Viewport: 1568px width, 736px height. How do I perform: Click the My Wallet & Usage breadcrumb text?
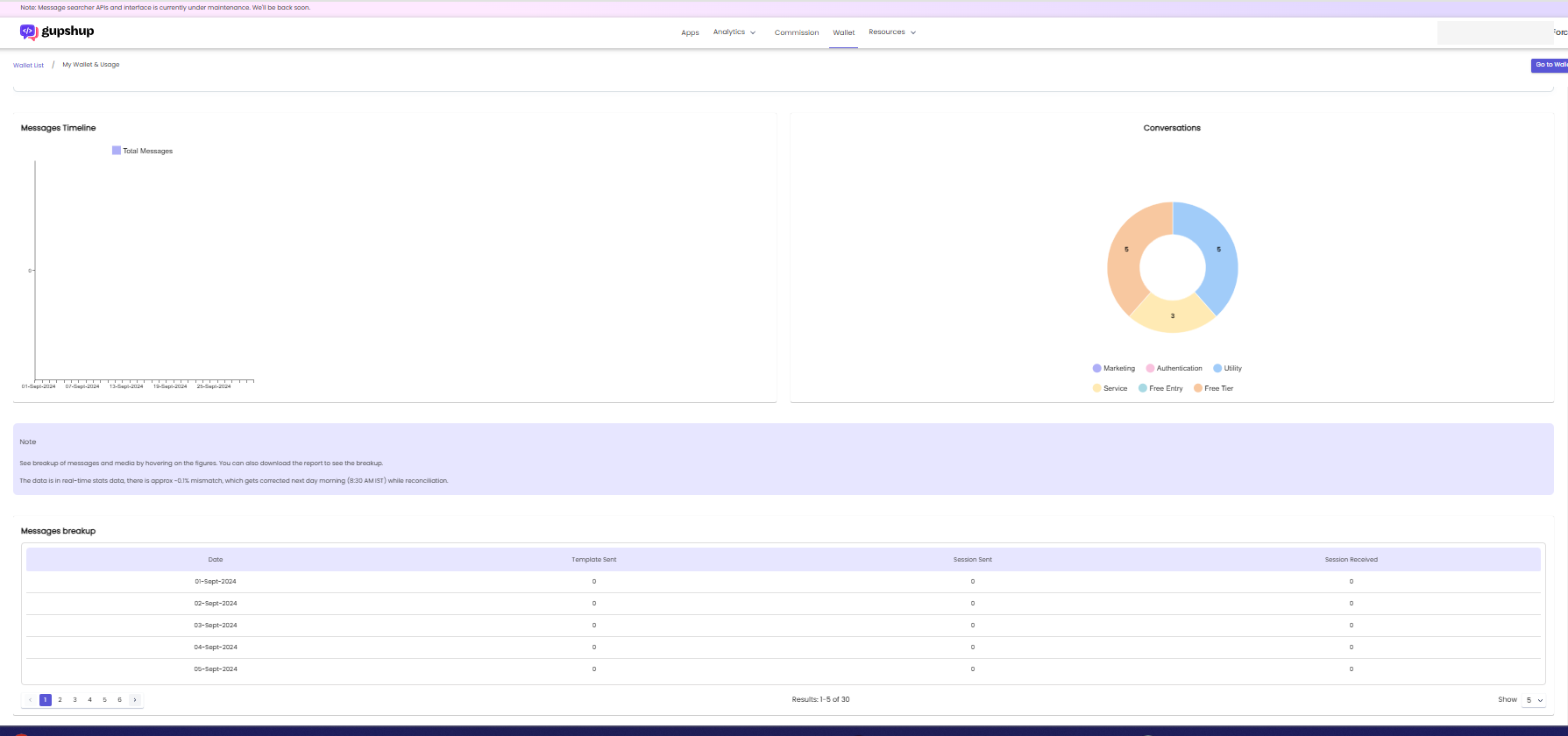pos(91,65)
